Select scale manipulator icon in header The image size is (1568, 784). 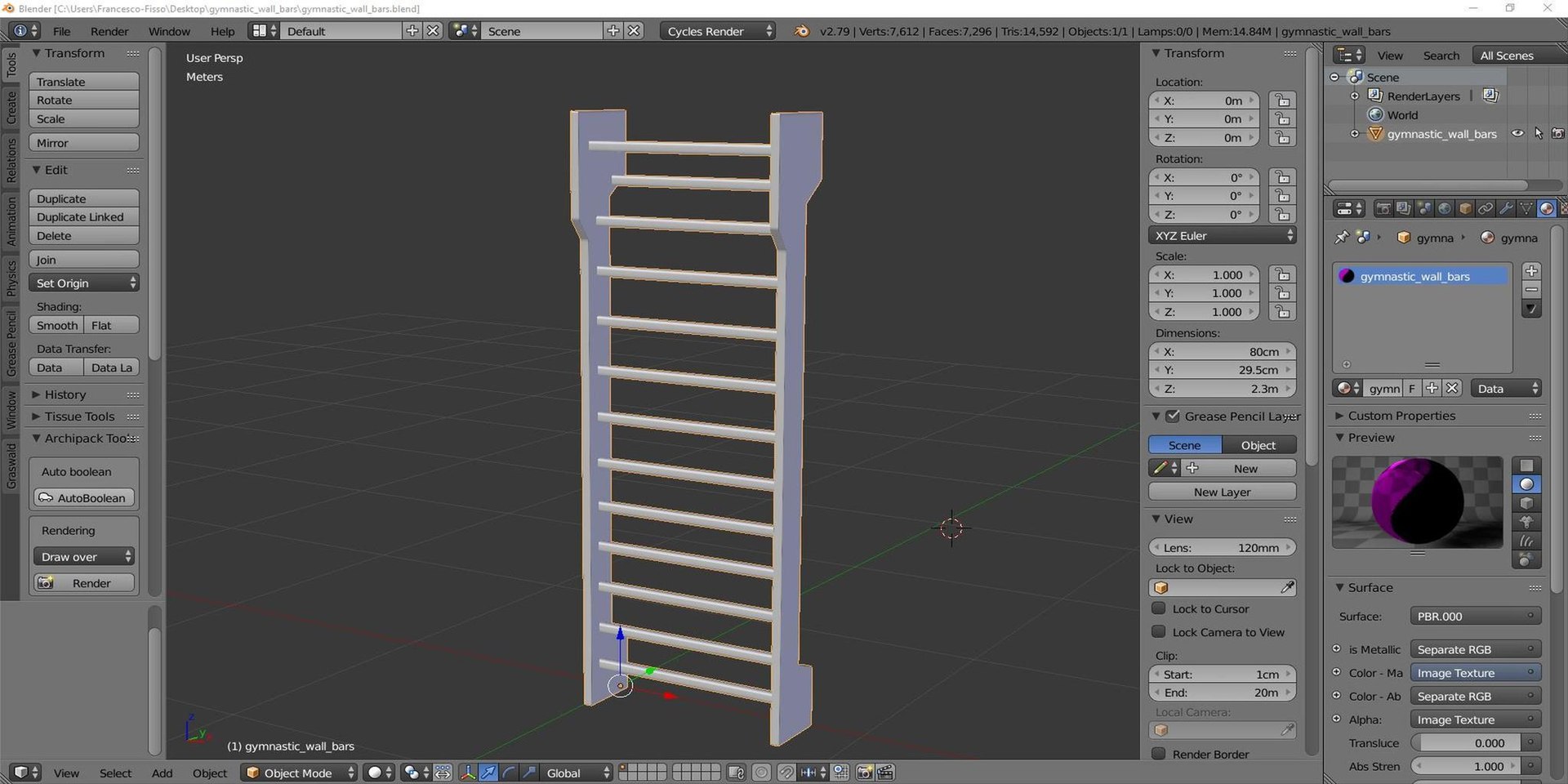529,773
